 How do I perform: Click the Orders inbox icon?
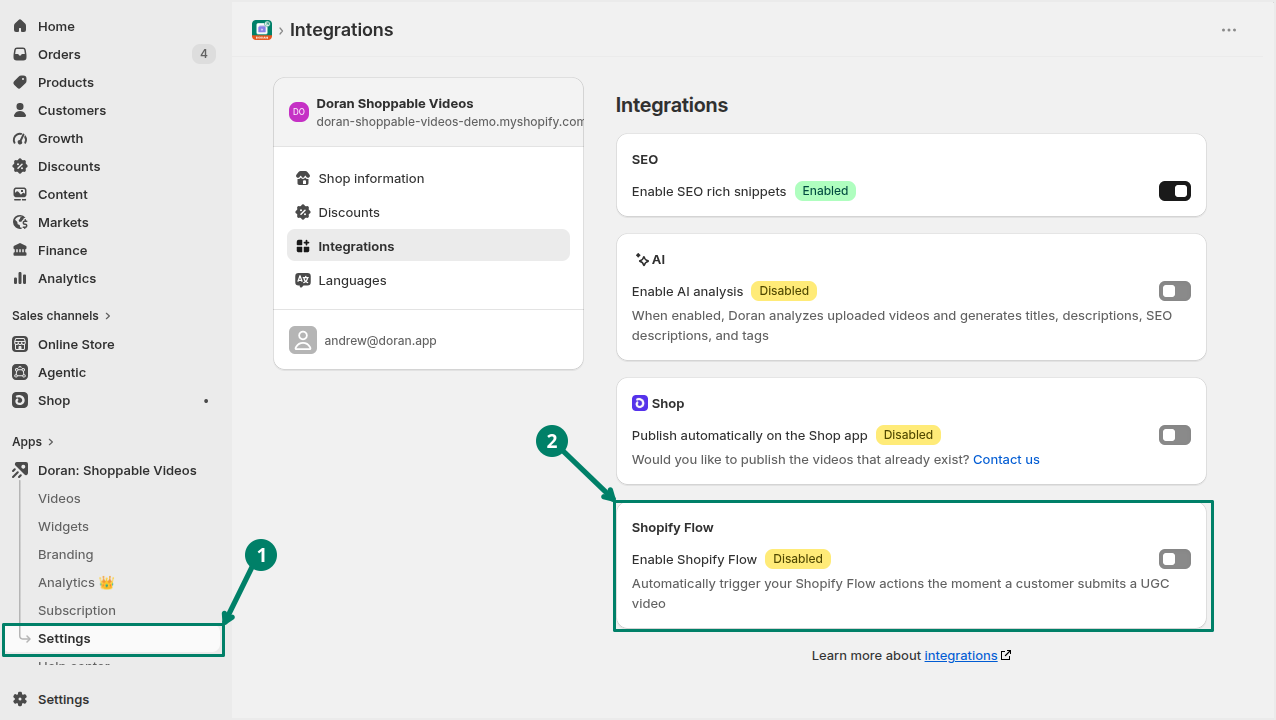click(x=20, y=54)
